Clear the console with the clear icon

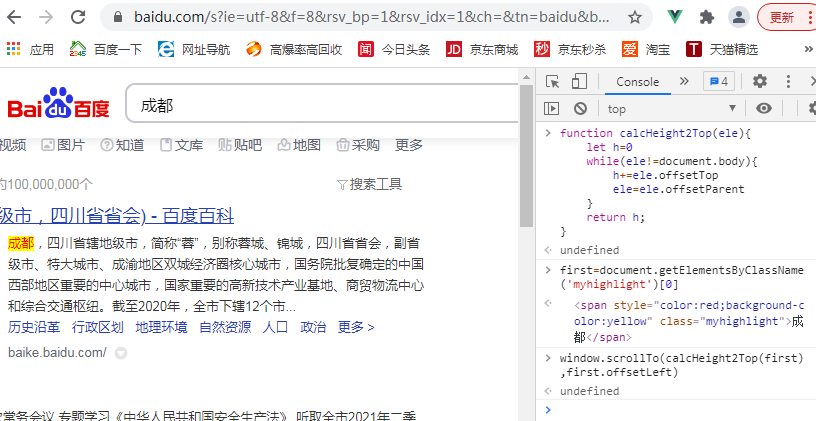pyautogui.click(x=580, y=108)
